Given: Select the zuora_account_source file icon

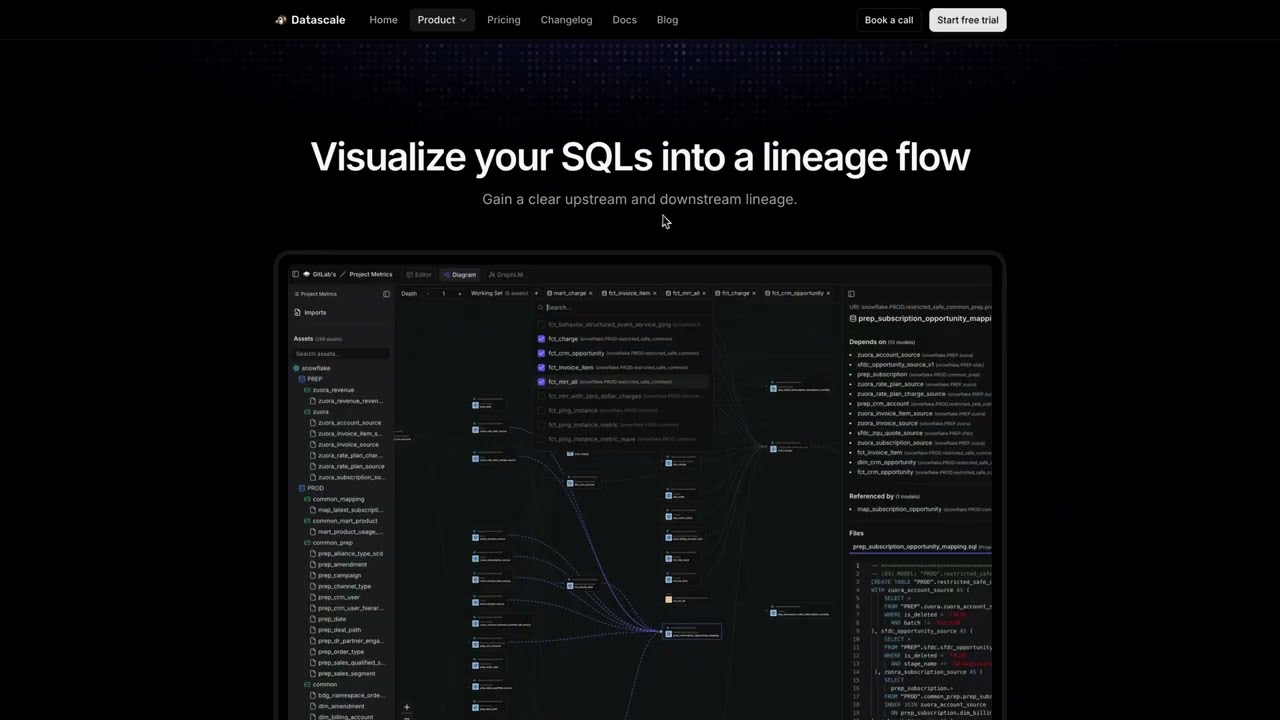Looking at the screenshot, I should (313, 423).
